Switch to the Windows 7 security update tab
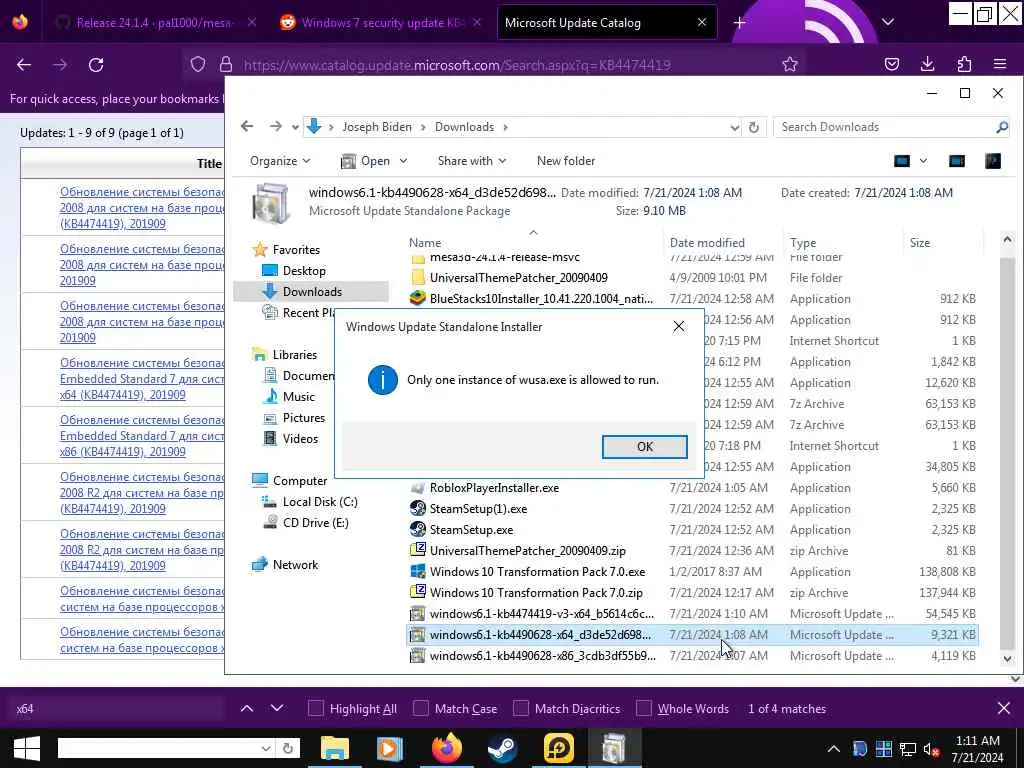Screen dimensions: 1024x768 point(382,23)
